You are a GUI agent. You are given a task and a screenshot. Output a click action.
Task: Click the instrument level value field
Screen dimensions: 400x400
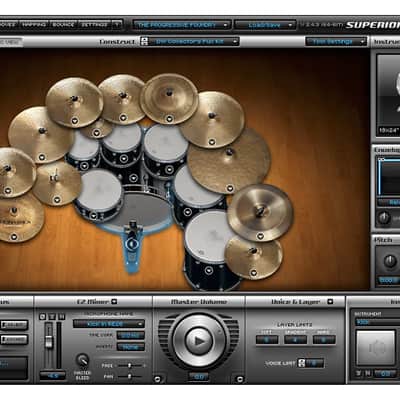pos(385,374)
